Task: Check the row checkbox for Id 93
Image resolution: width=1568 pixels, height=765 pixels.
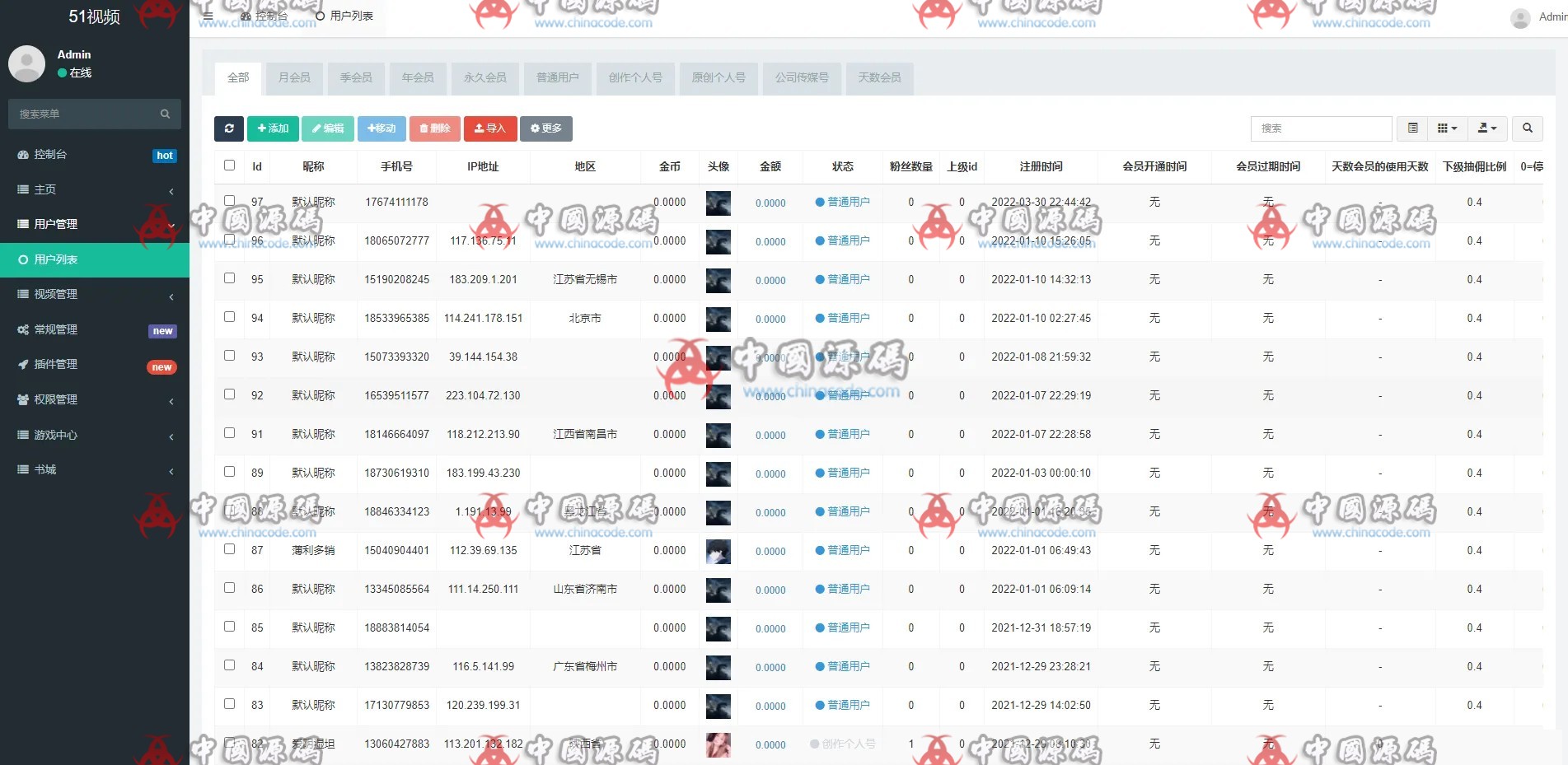Action: [x=230, y=356]
